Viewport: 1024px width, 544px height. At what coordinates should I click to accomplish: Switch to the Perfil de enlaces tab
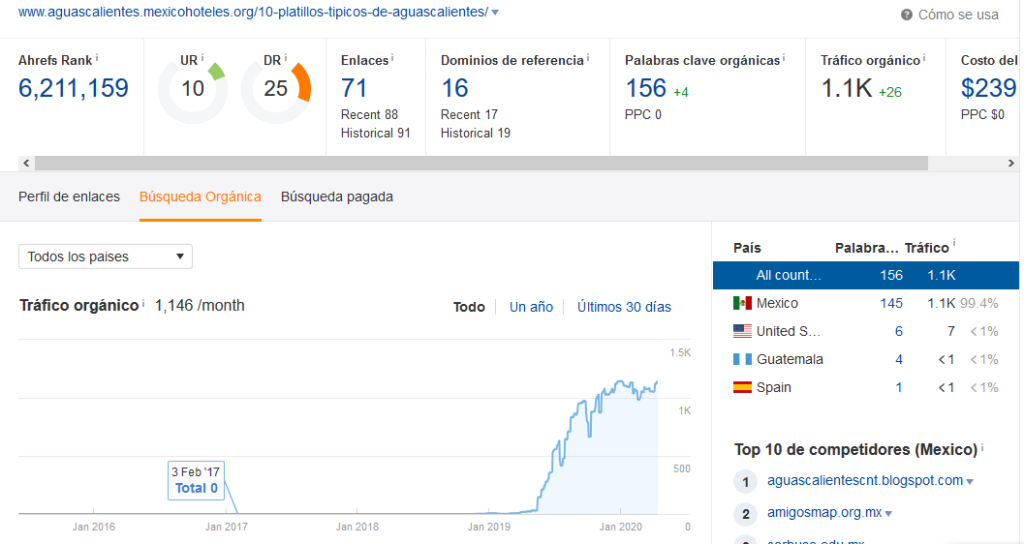(69, 197)
